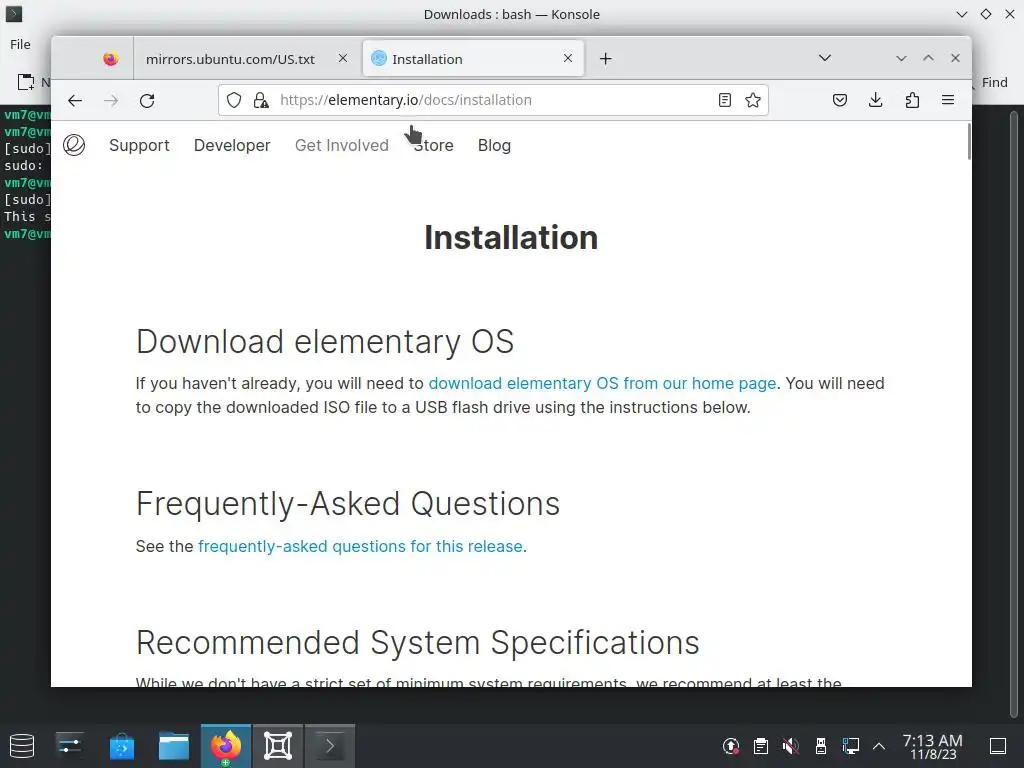Click the Konsole window title bar icon
This screenshot has height=768, width=1024.
14,14
